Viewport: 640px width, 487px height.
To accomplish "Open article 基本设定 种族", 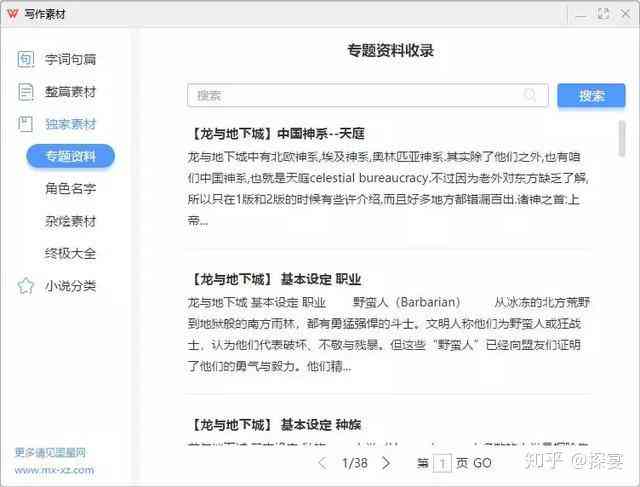I will [x=276, y=425].
